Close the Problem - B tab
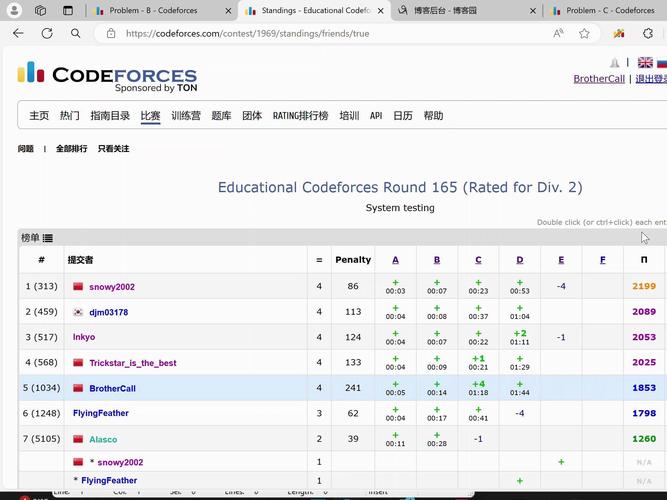This screenshot has width=667, height=500. pyautogui.click(x=228, y=11)
